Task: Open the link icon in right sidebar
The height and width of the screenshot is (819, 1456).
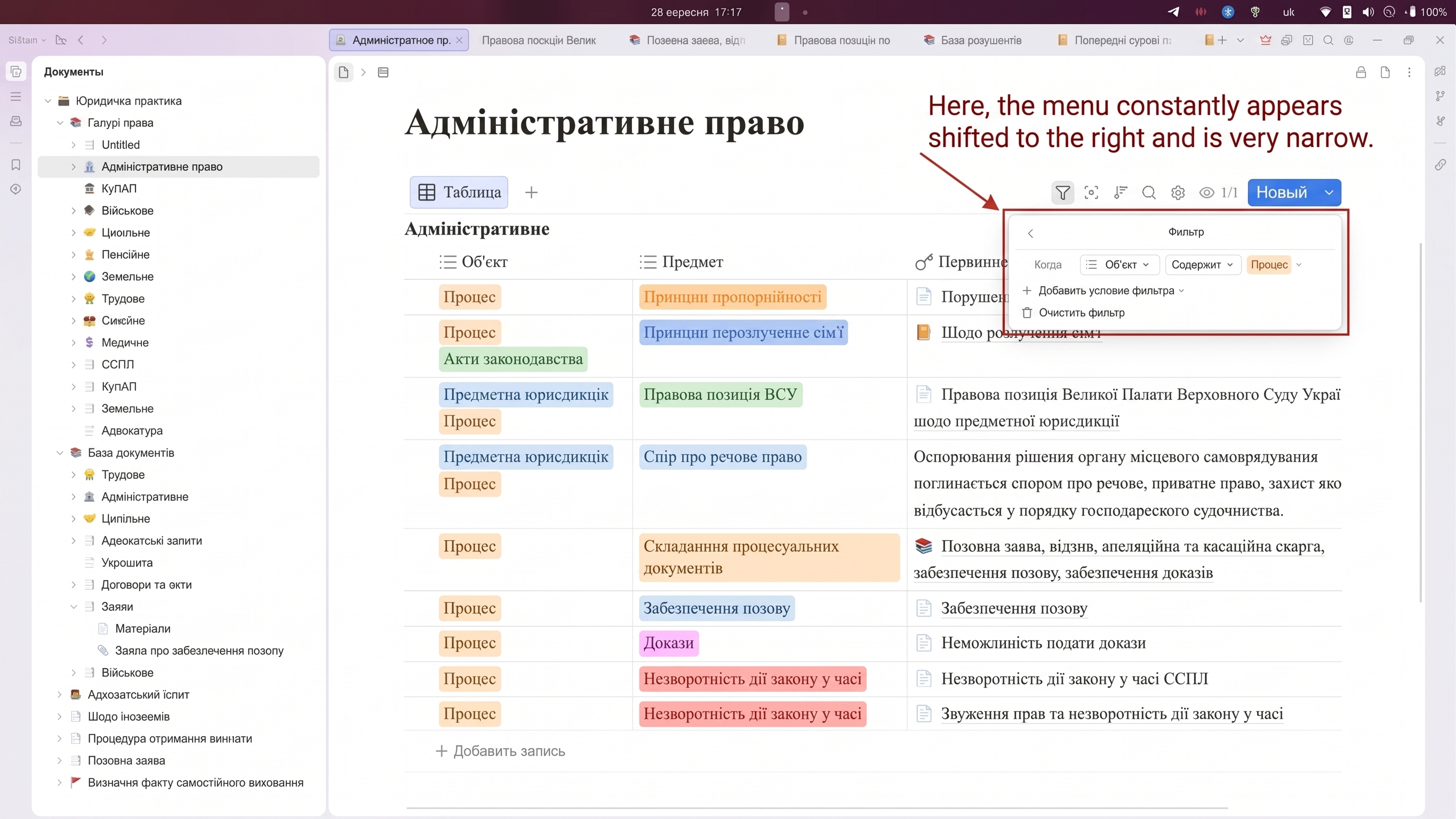Action: point(1440,164)
